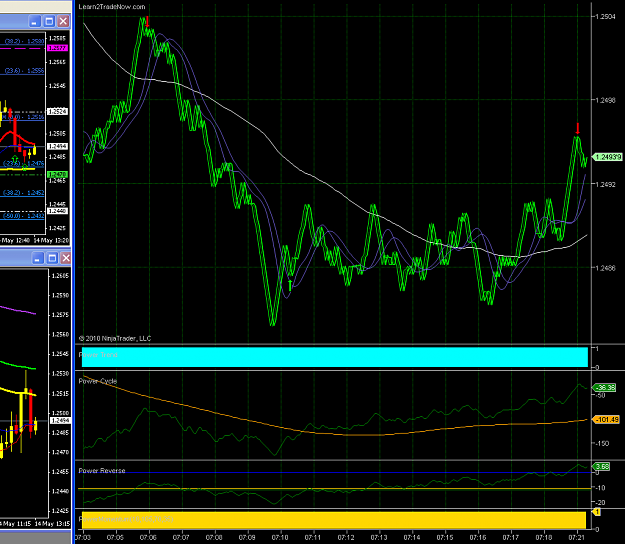Click the 14 May 11:15 time label
625x544 pixels.
[15, 524]
